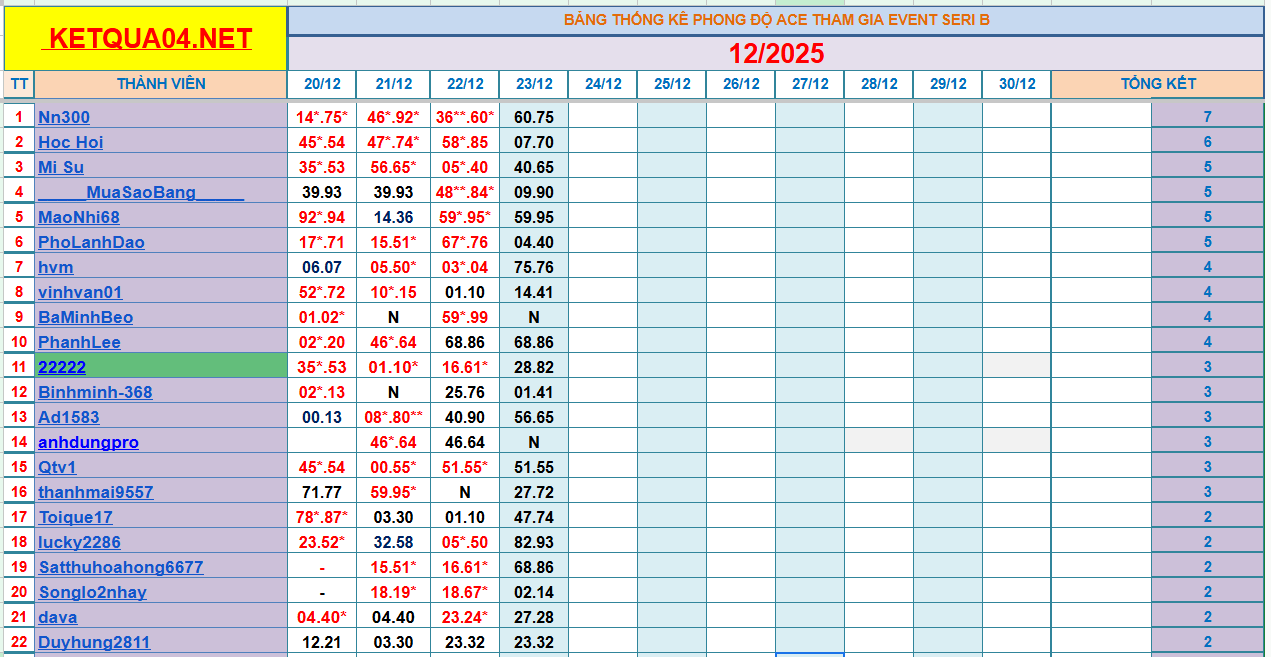Select the 29/12 date header
The image size is (1271, 657).
(x=948, y=84)
